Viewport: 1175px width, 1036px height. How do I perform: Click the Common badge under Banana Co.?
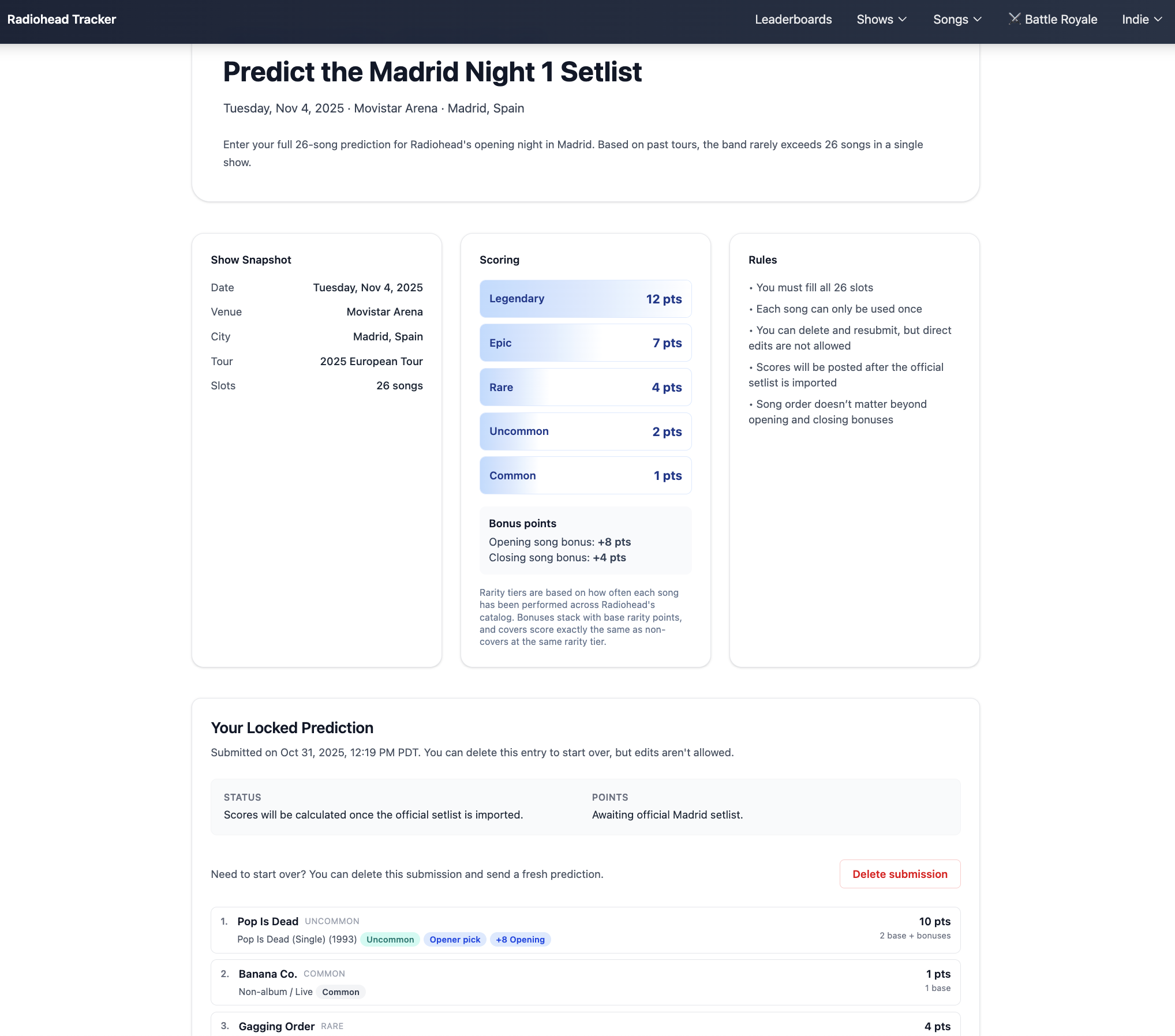[340, 992]
